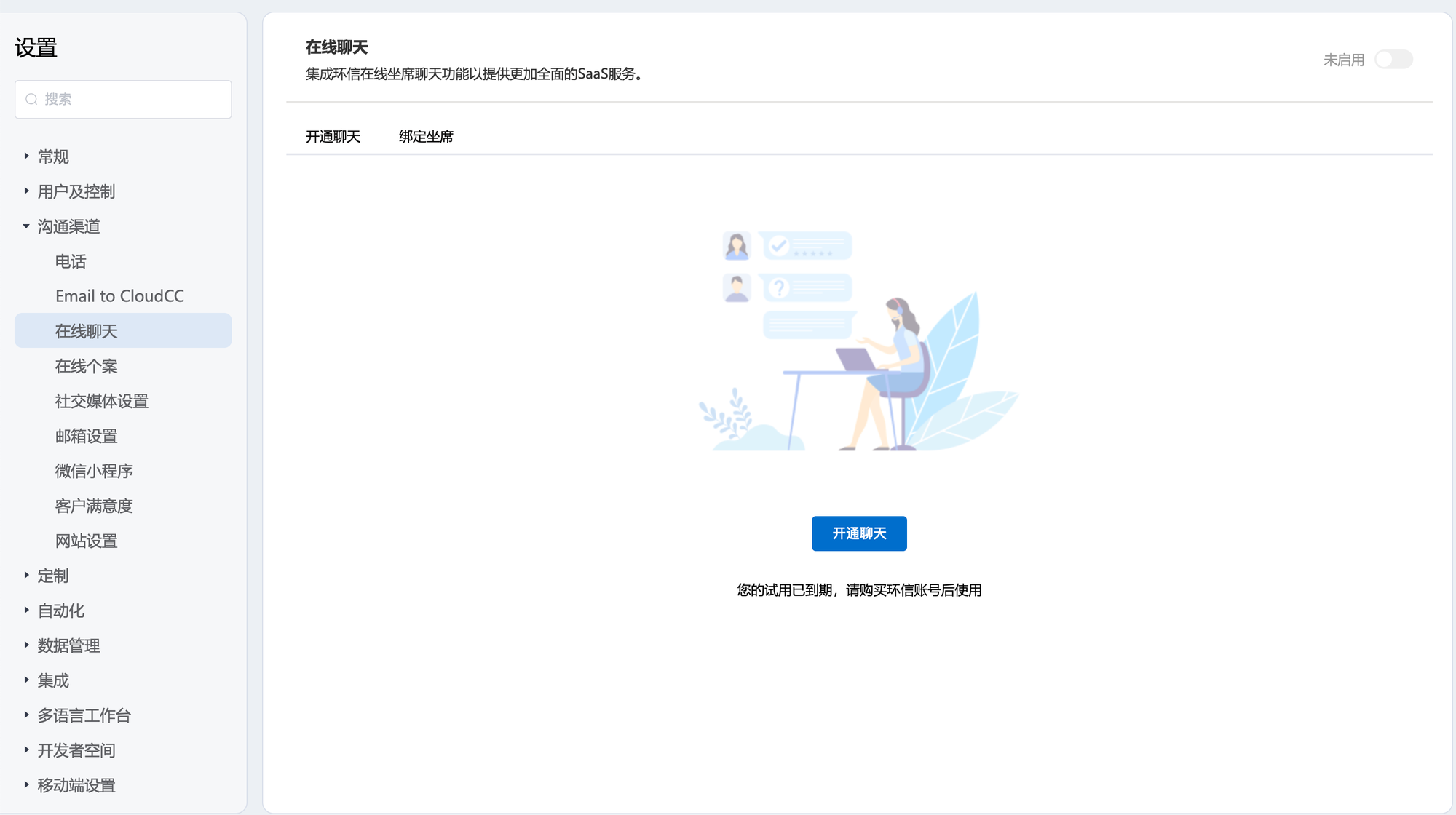Click the search magnifier icon
Viewport: 1456px width, 815px height.
[x=31, y=99]
